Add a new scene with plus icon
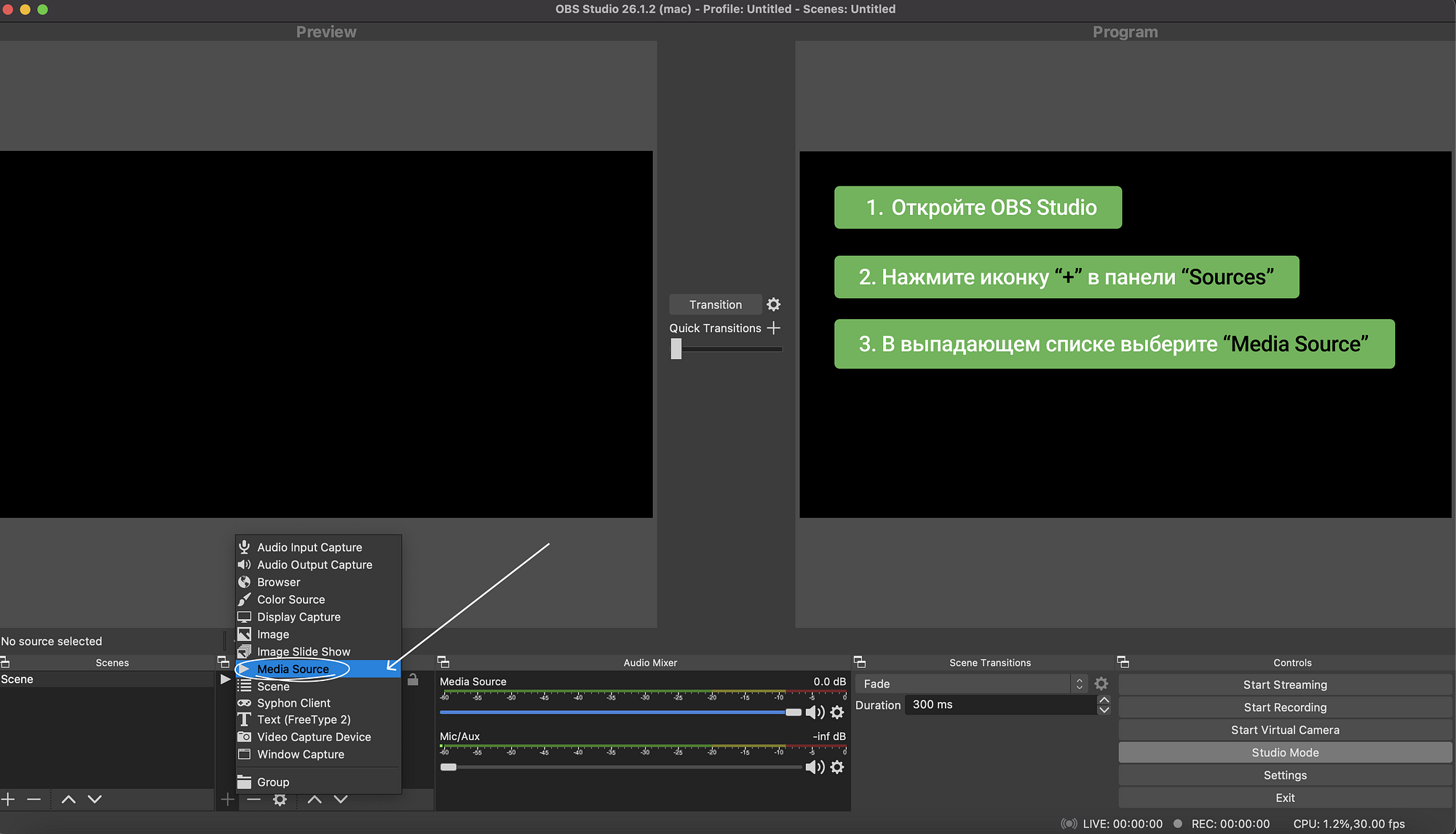The width and height of the screenshot is (1456, 834). click(x=8, y=799)
